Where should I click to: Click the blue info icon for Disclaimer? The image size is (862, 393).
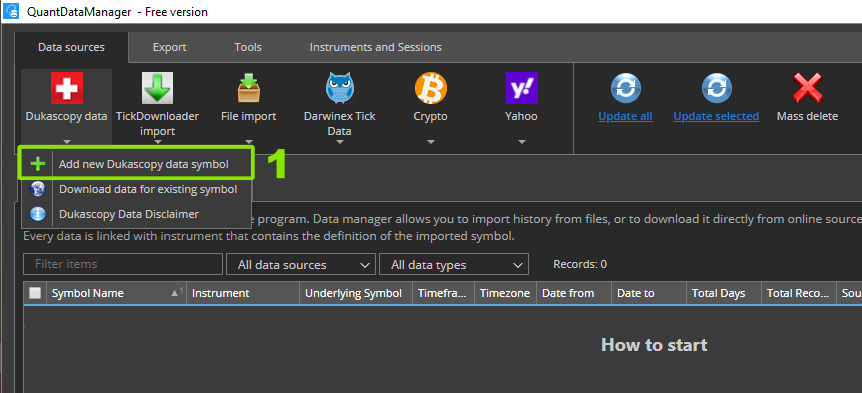(x=37, y=214)
